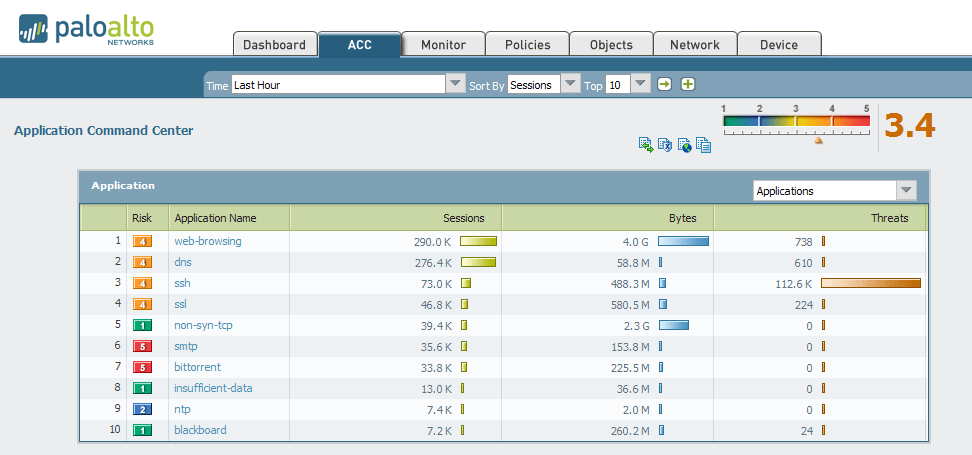Click the shield report icon
The height and width of the screenshot is (455, 972).
tap(665, 146)
